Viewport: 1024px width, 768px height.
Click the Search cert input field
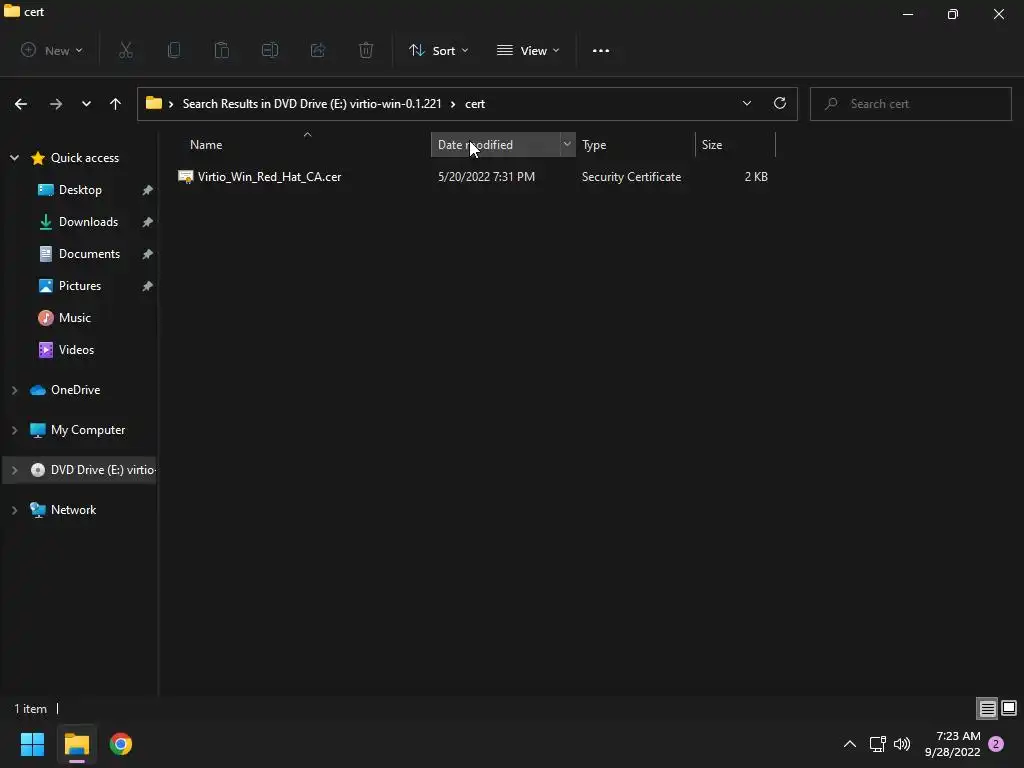pos(910,104)
